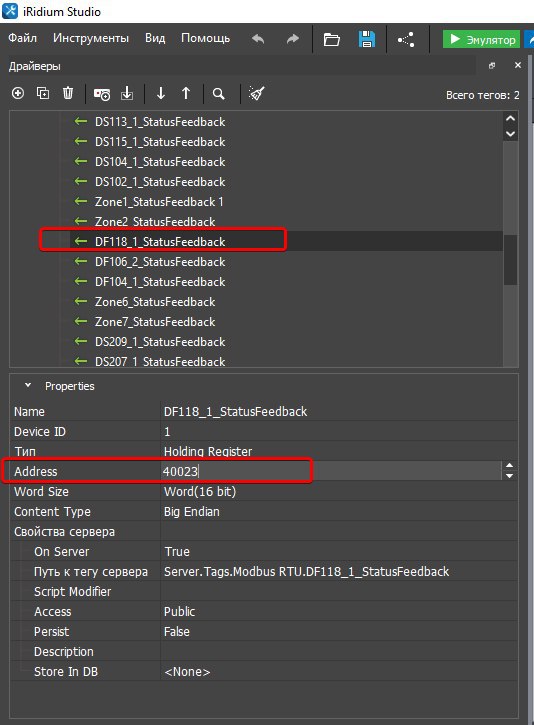The image size is (534, 725).
Task: Delete selected tag trash icon
Action: click(68, 93)
